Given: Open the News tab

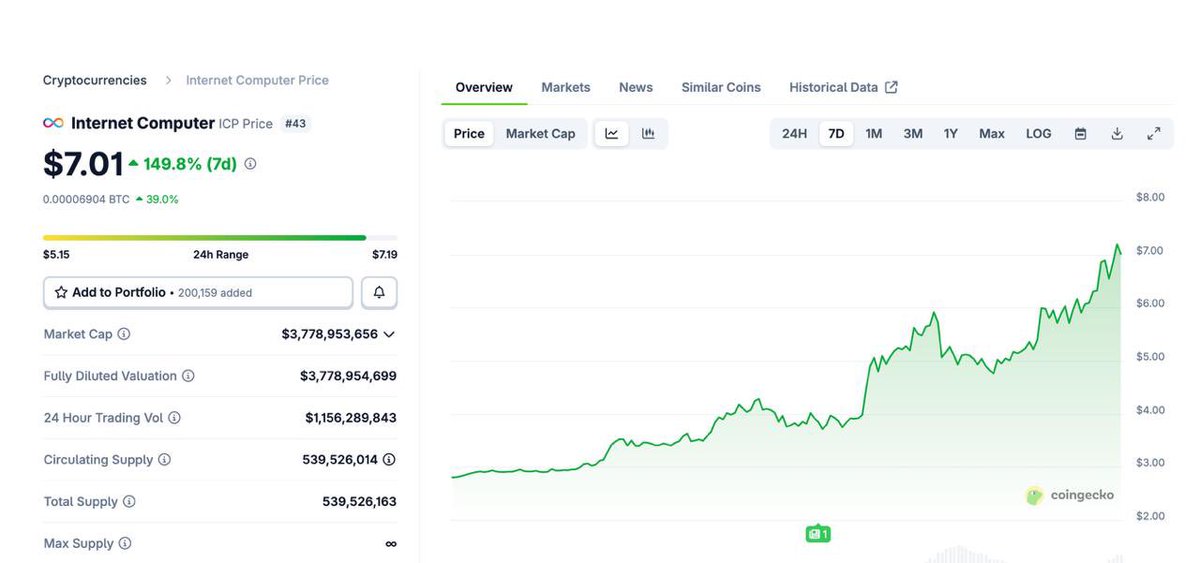Looking at the screenshot, I should point(636,87).
